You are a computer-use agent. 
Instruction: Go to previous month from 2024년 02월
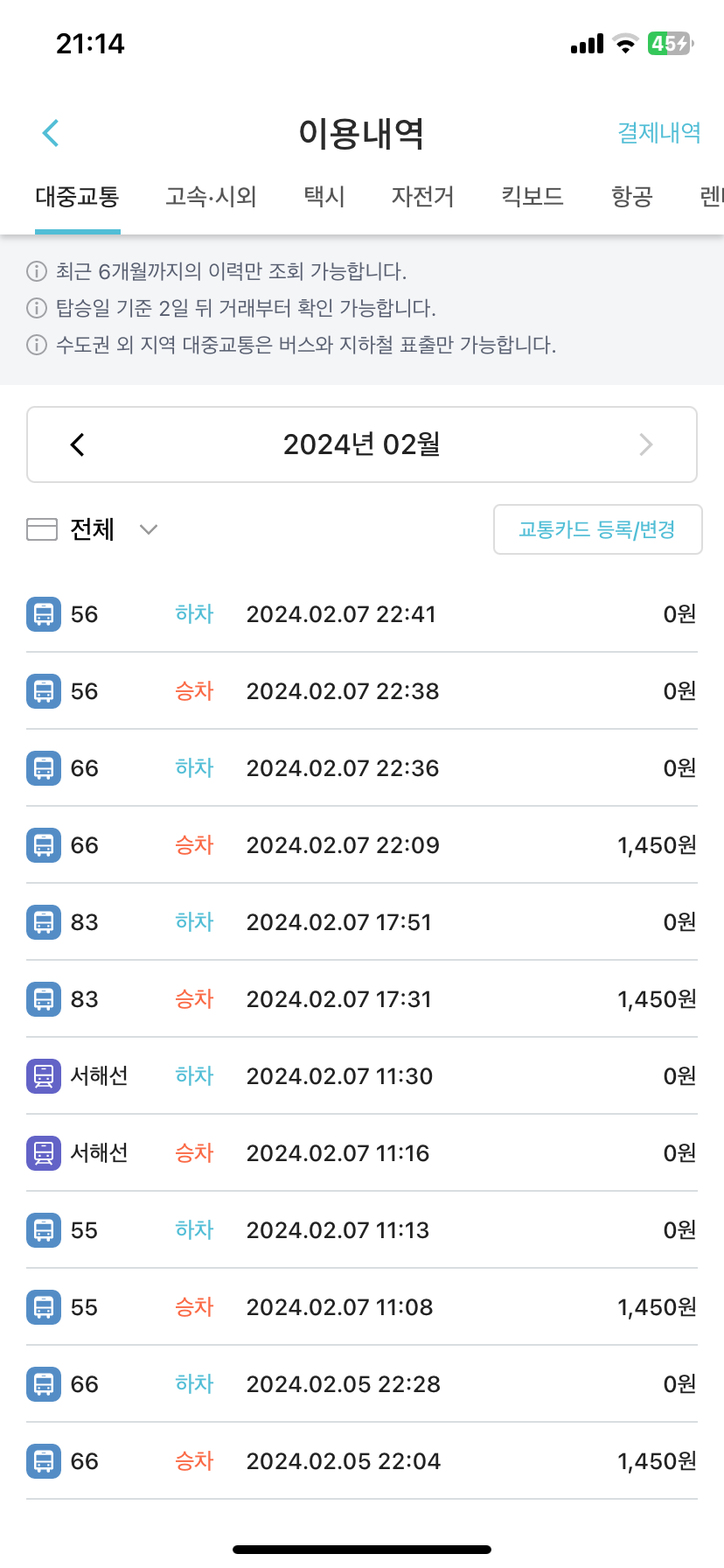pos(78,444)
